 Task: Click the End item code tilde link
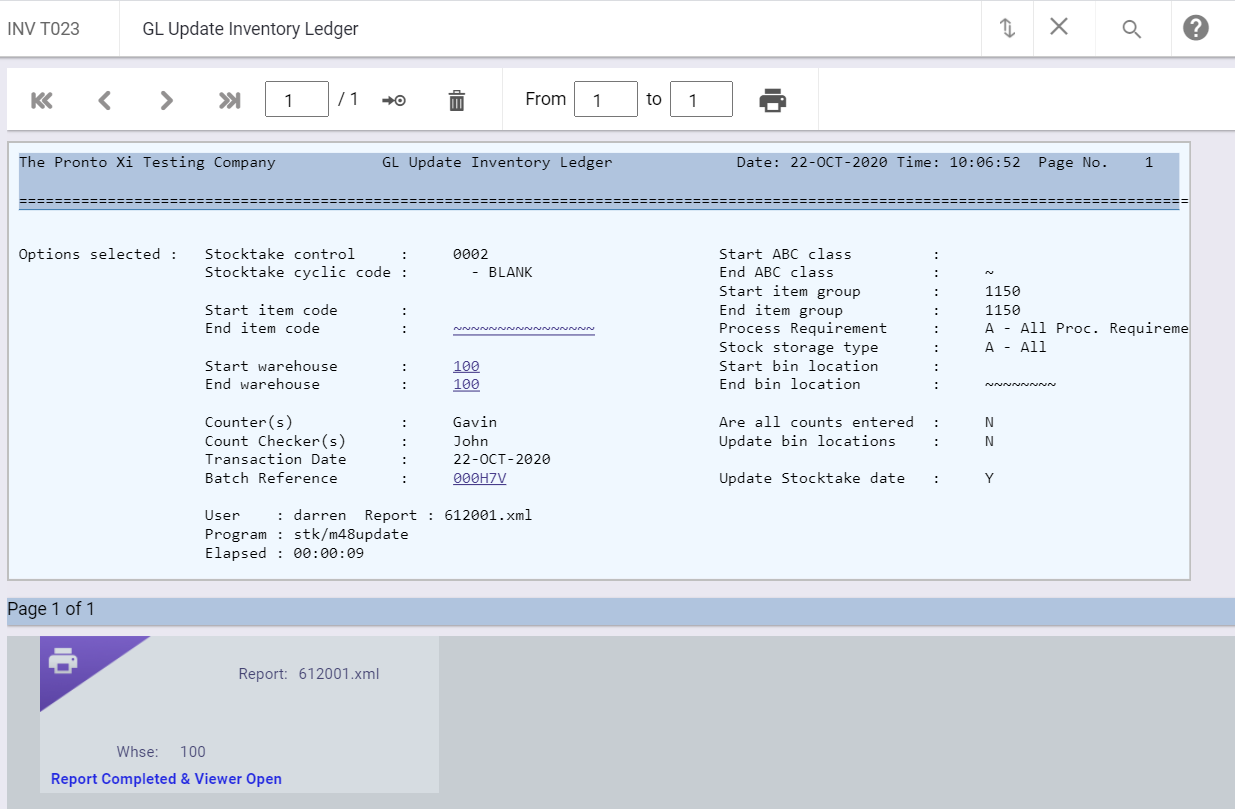(524, 328)
